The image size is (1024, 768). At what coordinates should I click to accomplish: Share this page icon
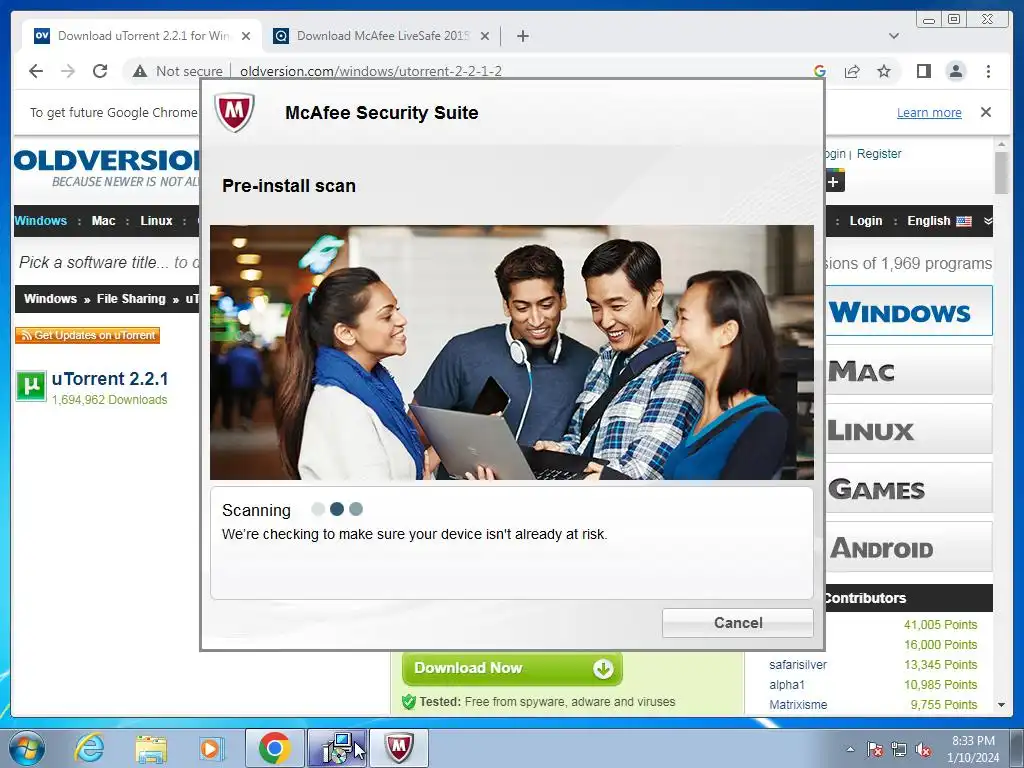[852, 71]
